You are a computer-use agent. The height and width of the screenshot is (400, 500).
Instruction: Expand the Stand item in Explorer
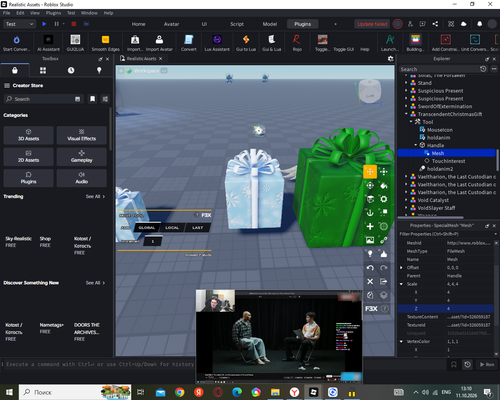pos(406,83)
